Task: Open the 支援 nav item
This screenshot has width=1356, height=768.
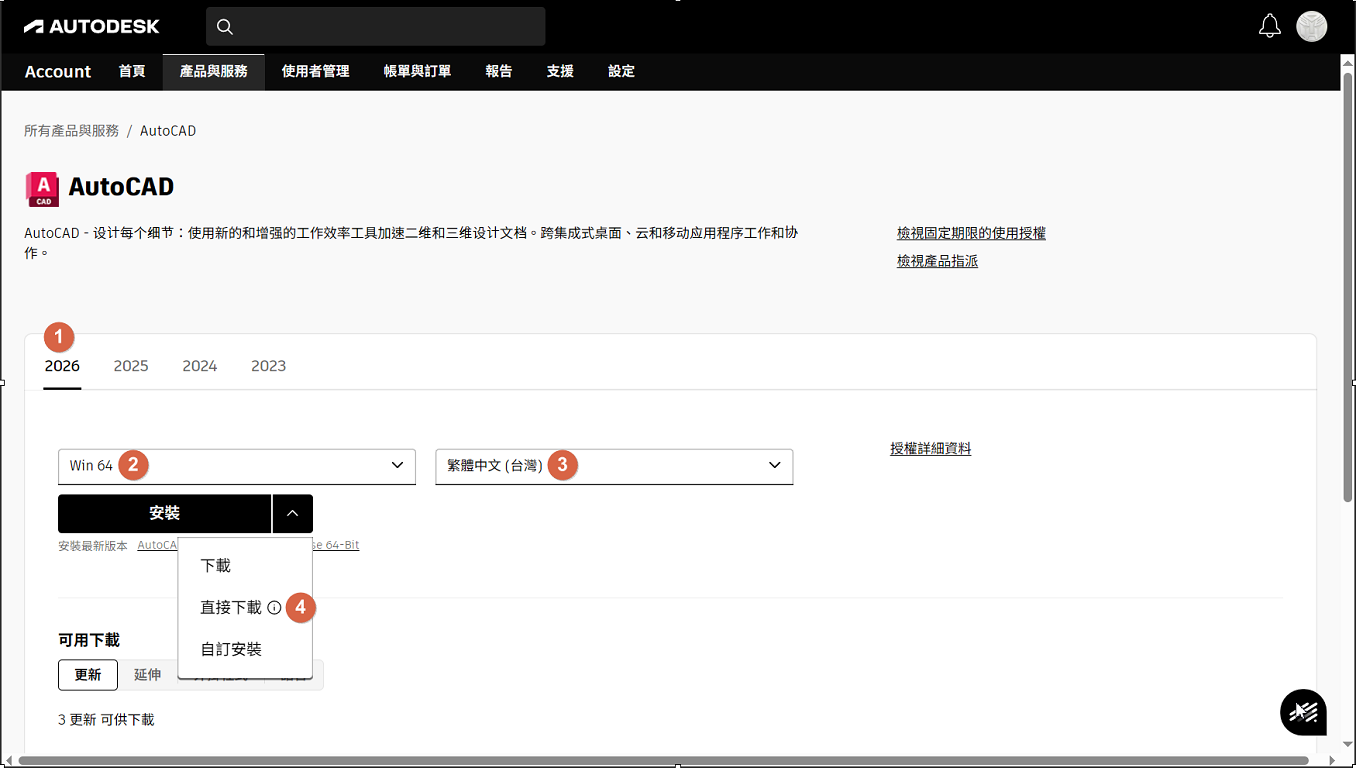Action: click(x=560, y=71)
